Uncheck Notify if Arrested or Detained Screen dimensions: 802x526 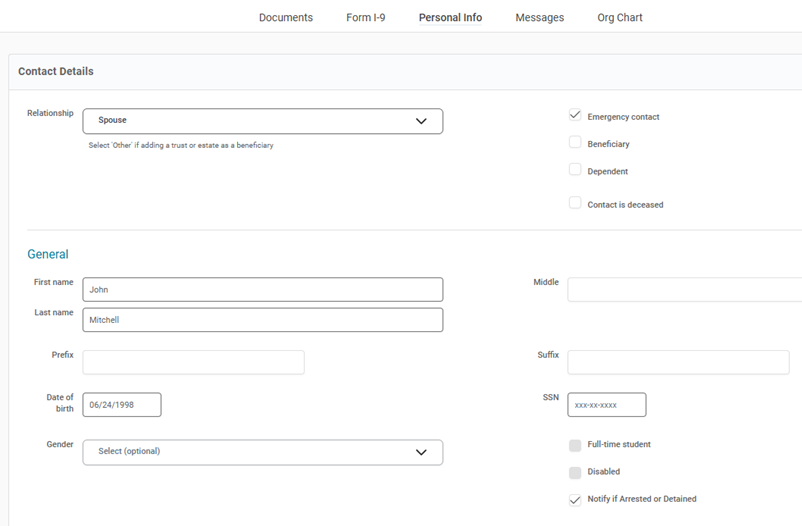tap(575, 499)
